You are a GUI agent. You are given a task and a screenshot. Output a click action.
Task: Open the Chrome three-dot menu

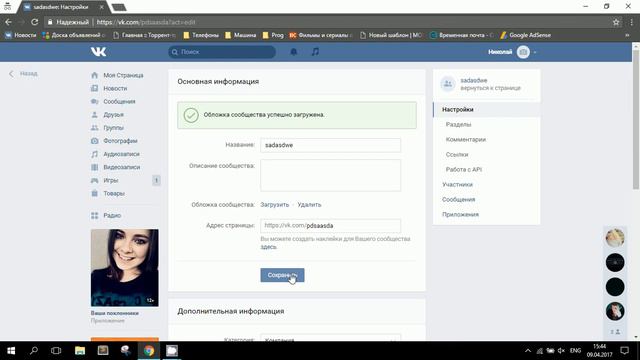632,22
